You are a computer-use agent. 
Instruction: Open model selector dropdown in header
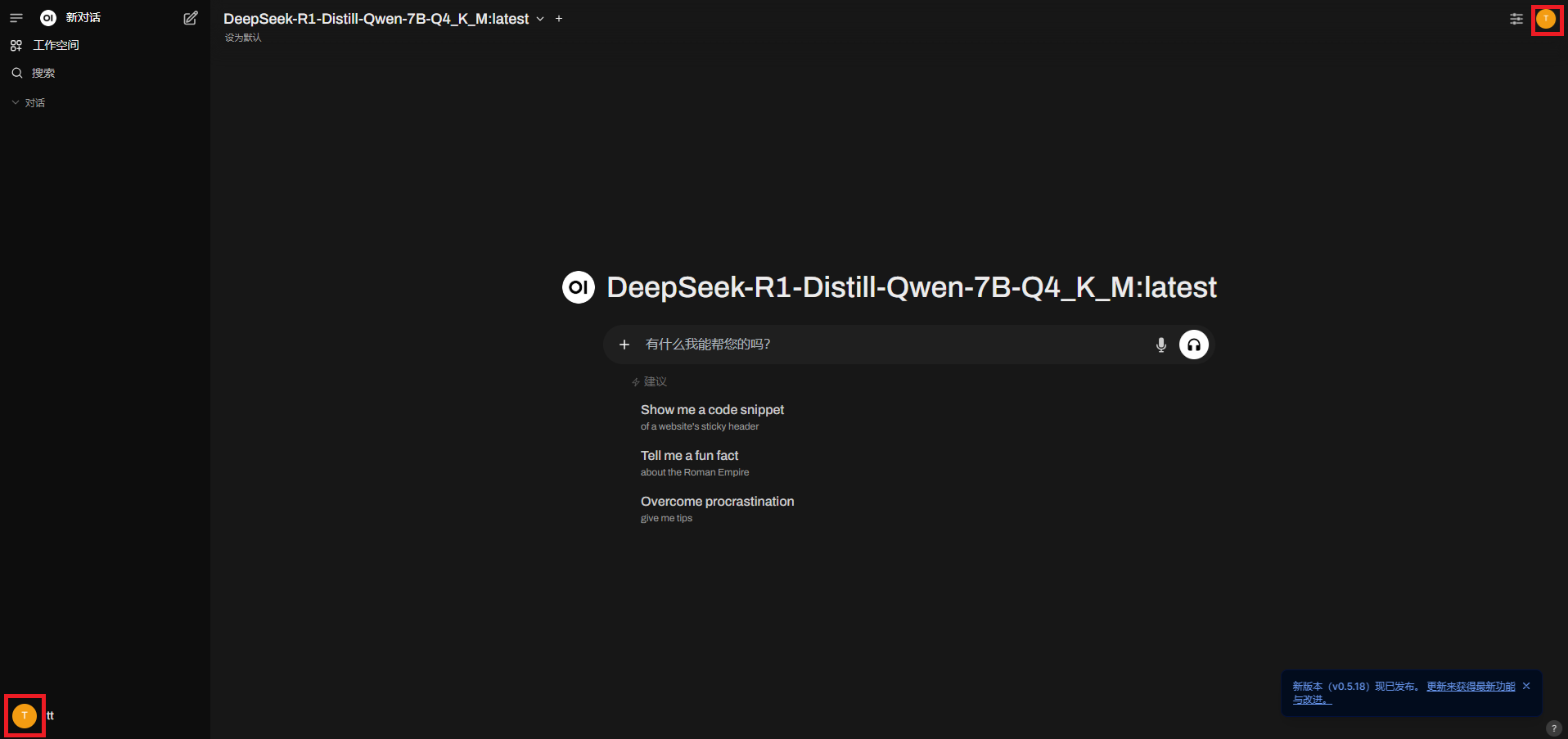tap(384, 19)
